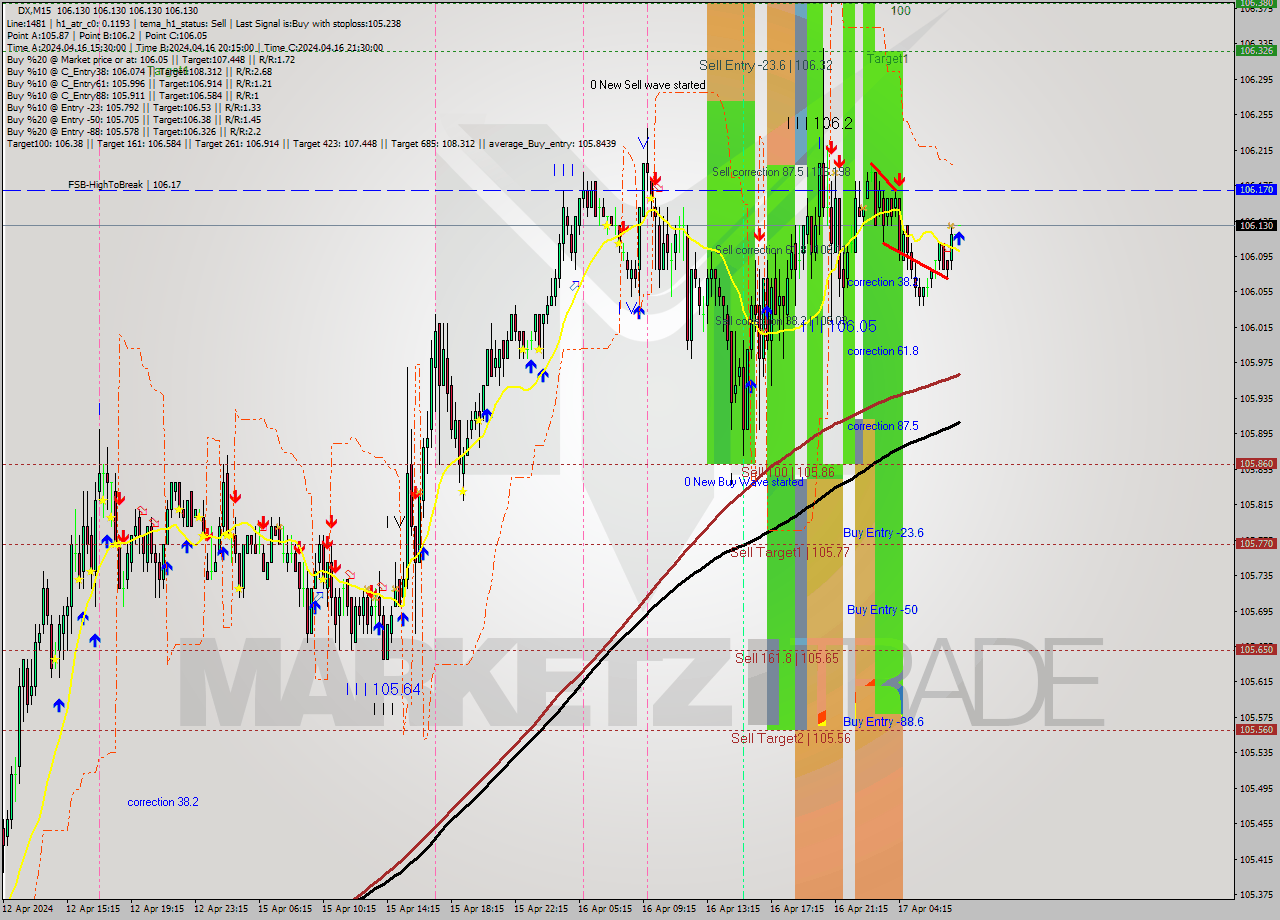Click 105.455 on the price scale
This screenshot has height=920, width=1280.
(1255, 824)
